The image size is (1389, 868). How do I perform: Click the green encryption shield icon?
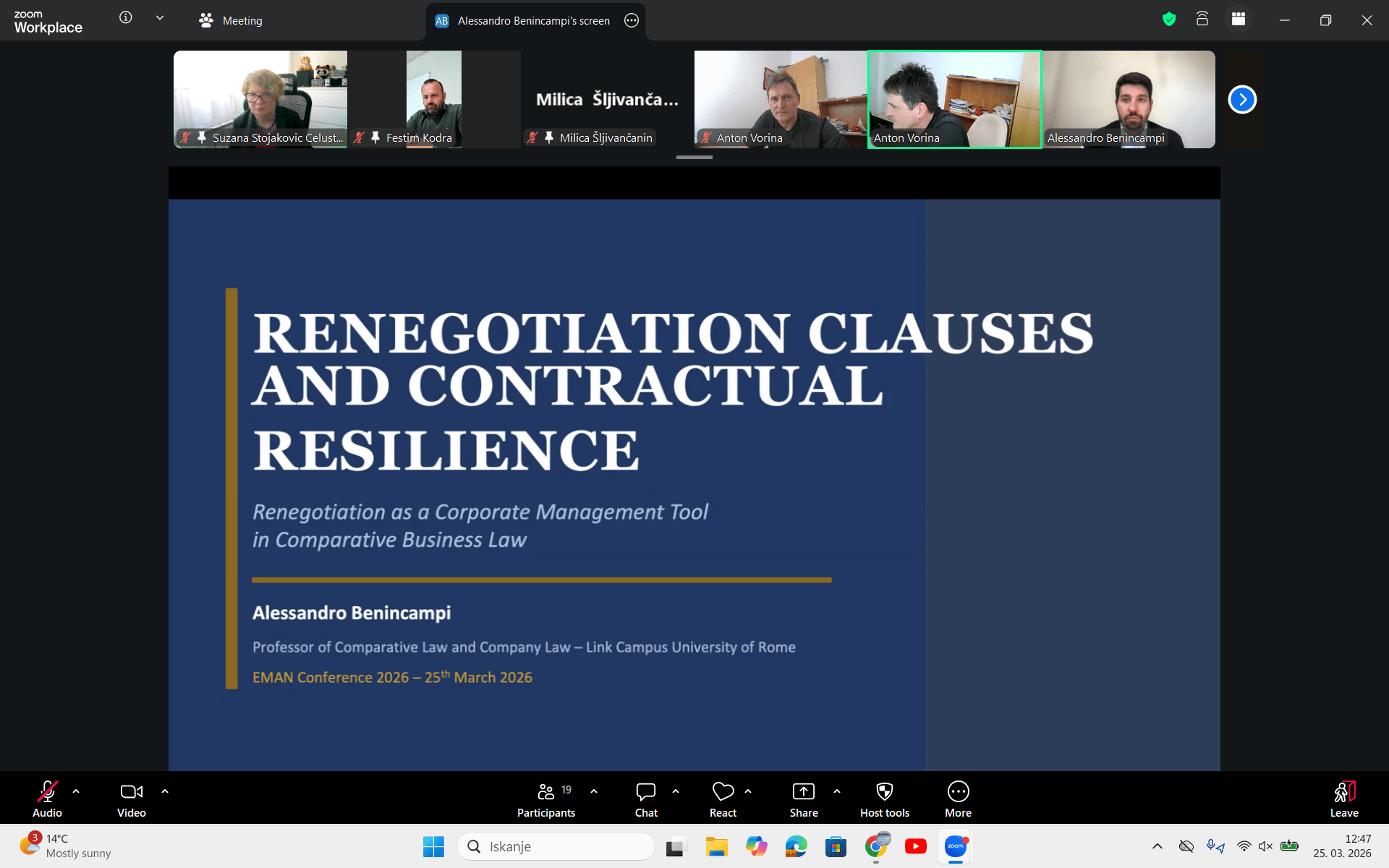(1169, 20)
